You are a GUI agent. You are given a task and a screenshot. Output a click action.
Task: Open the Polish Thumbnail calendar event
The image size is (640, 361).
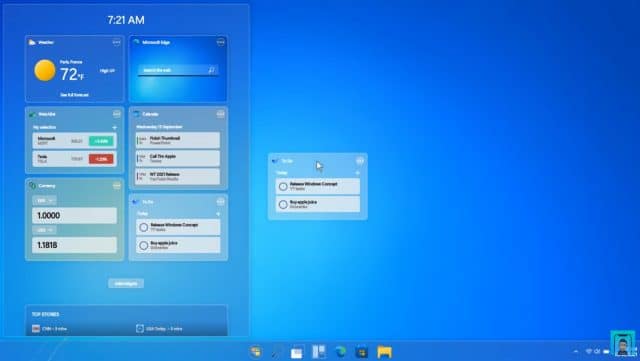(x=178, y=140)
